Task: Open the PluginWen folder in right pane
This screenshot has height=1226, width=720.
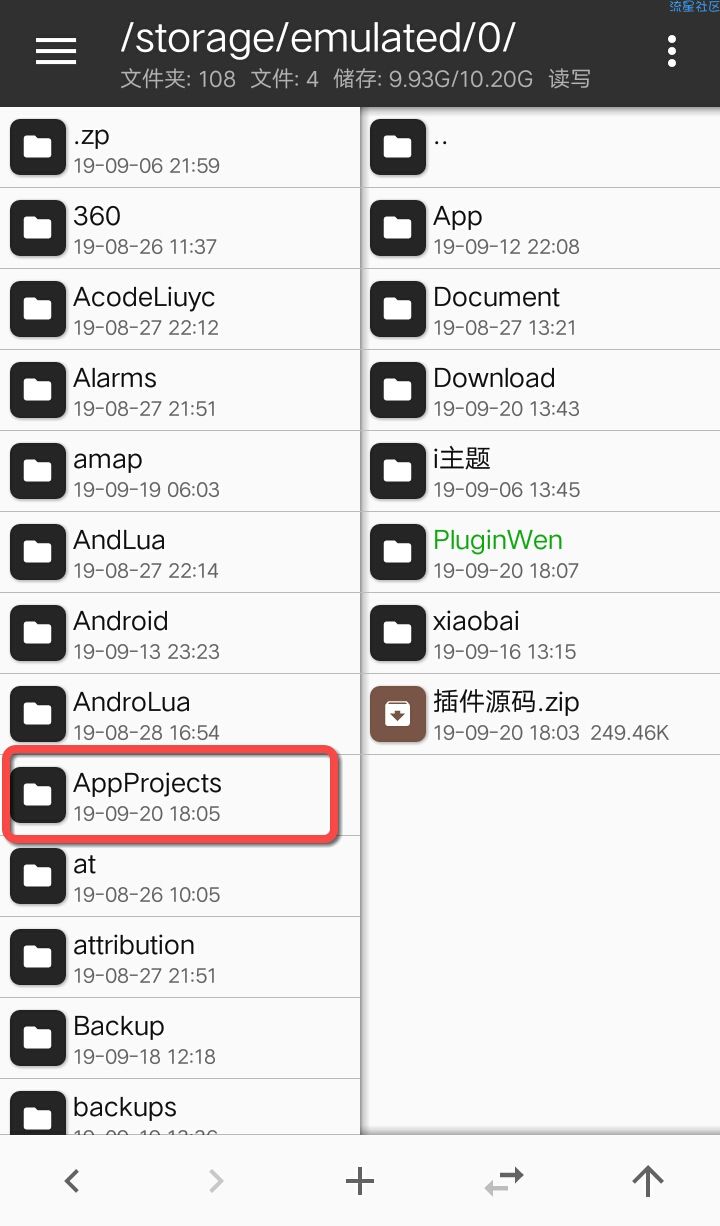Action: (541, 552)
